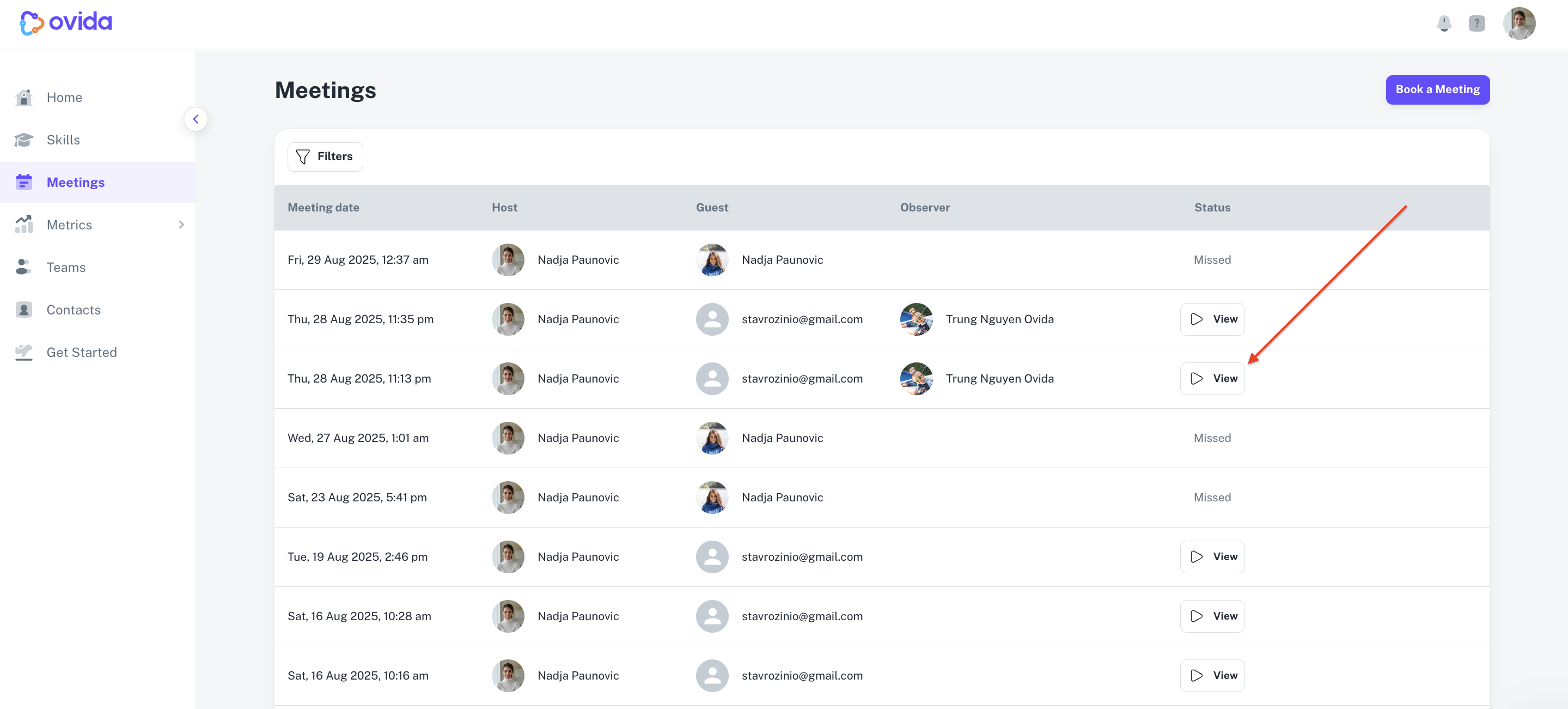Click the Skills graduation cap icon
This screenshot has width=1568, height=709.
point(24,140)
